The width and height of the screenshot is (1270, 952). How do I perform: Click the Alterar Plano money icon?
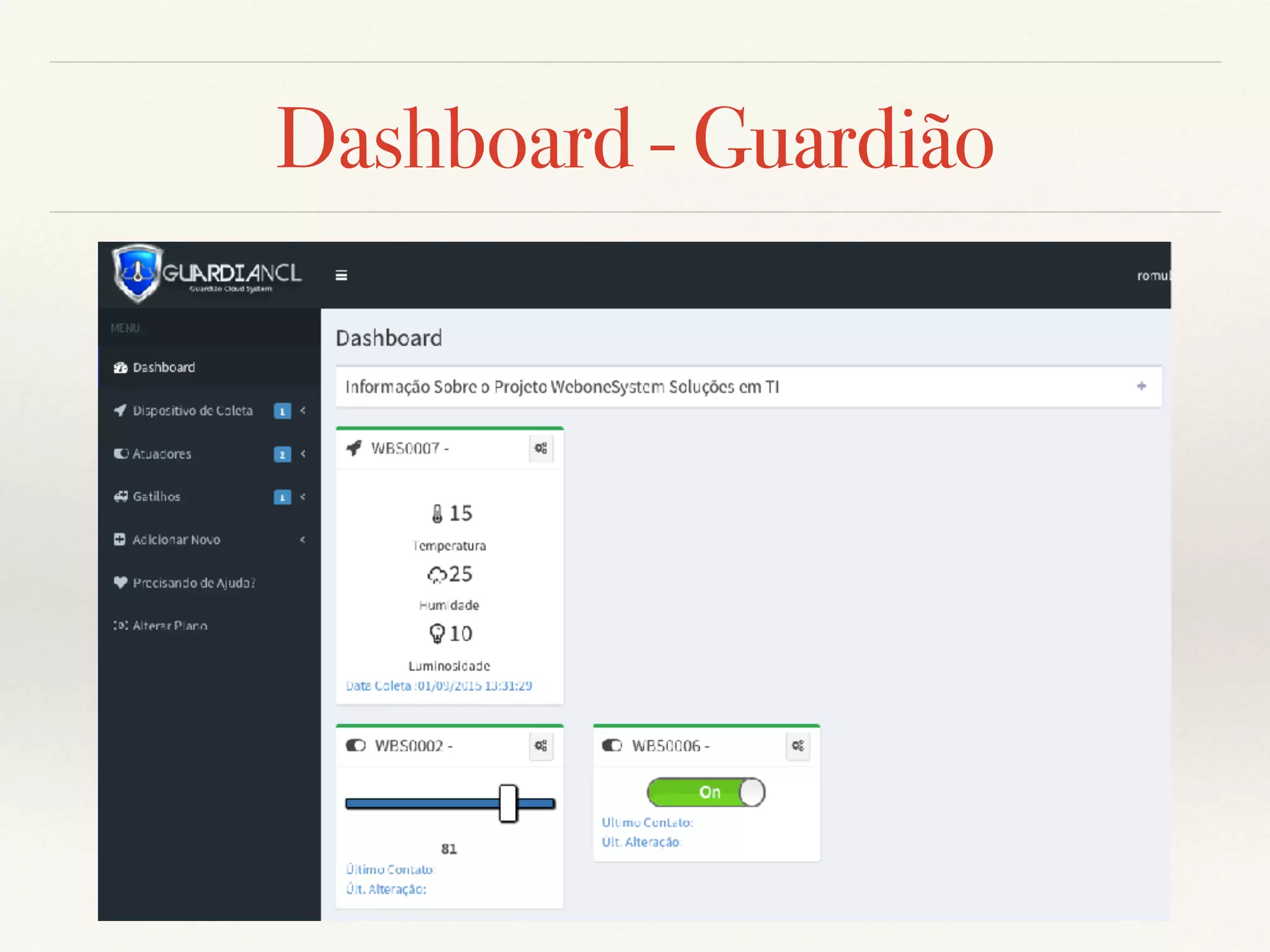coord(121,625)
